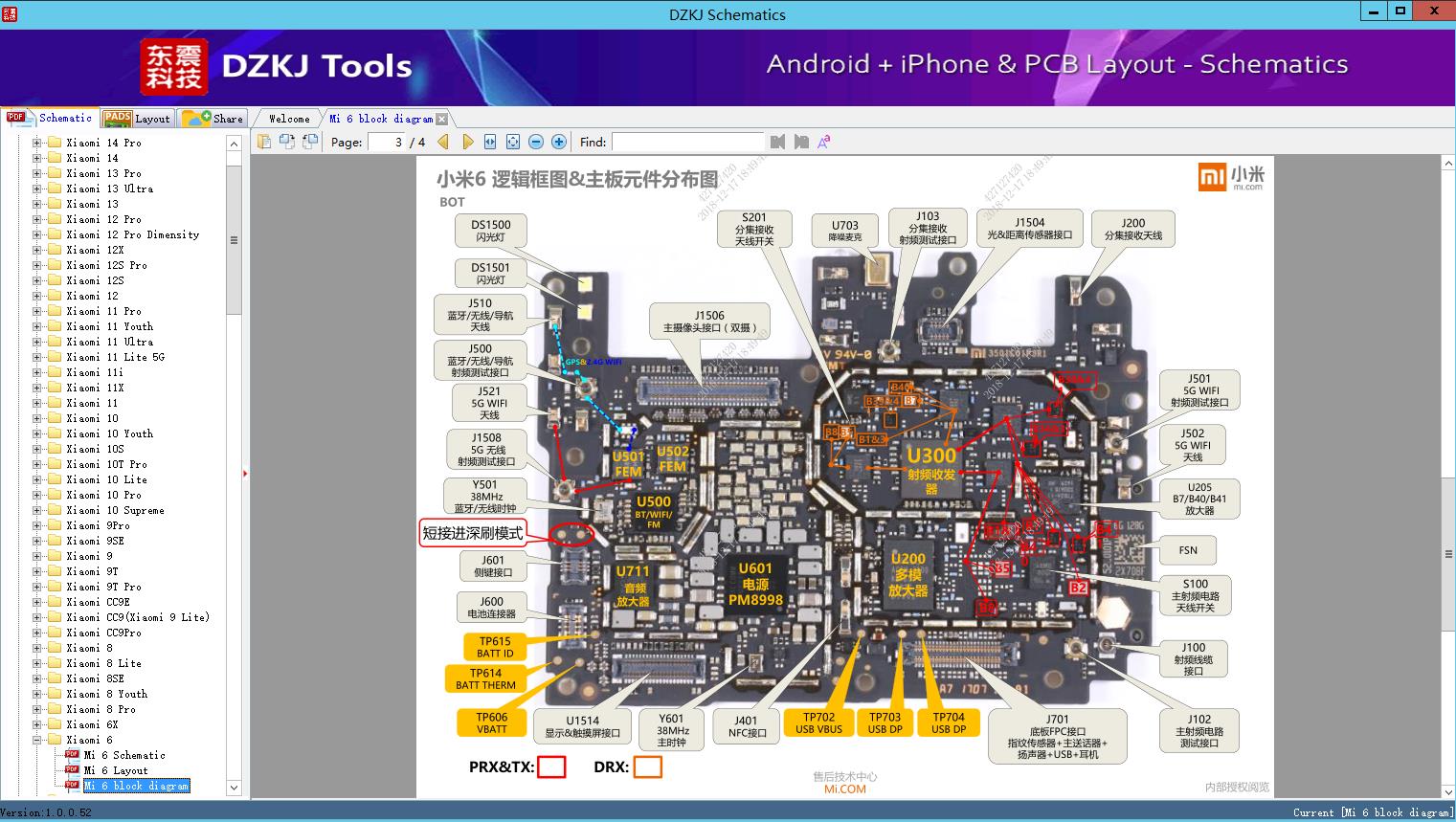Screen dimensions: 1456x822
Task: Click the Xiaomi 14 Pro folder icon
Action: pos(55,143)
